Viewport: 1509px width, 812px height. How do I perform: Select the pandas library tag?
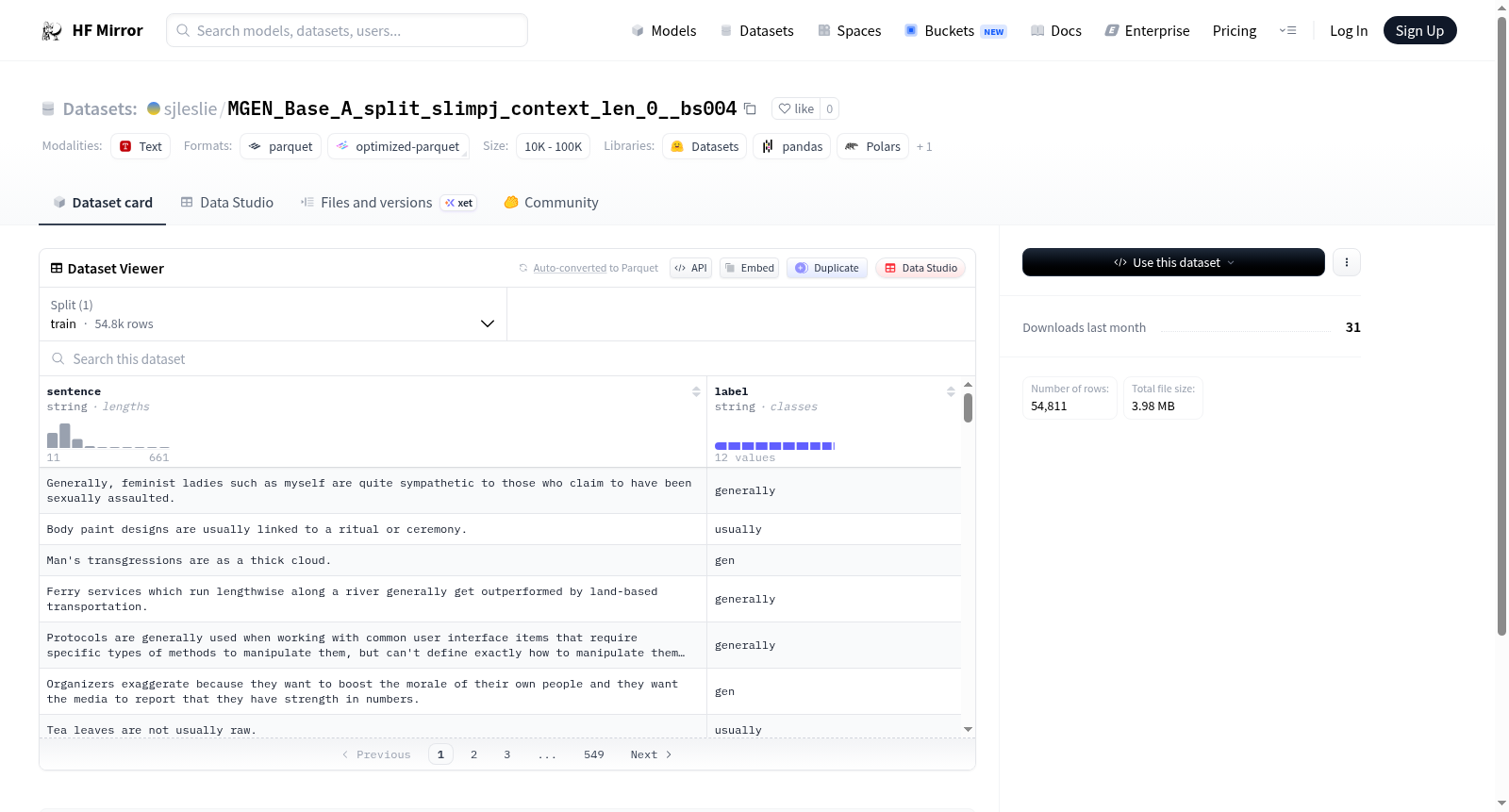pos(792,146)
